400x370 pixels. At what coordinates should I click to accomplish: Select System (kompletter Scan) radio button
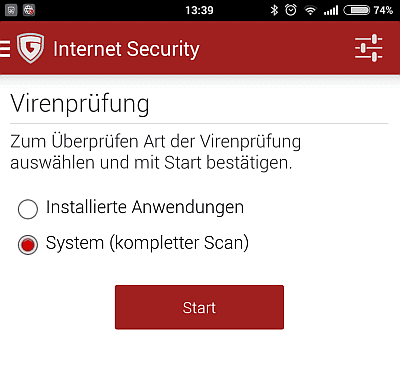pos(28,245)
